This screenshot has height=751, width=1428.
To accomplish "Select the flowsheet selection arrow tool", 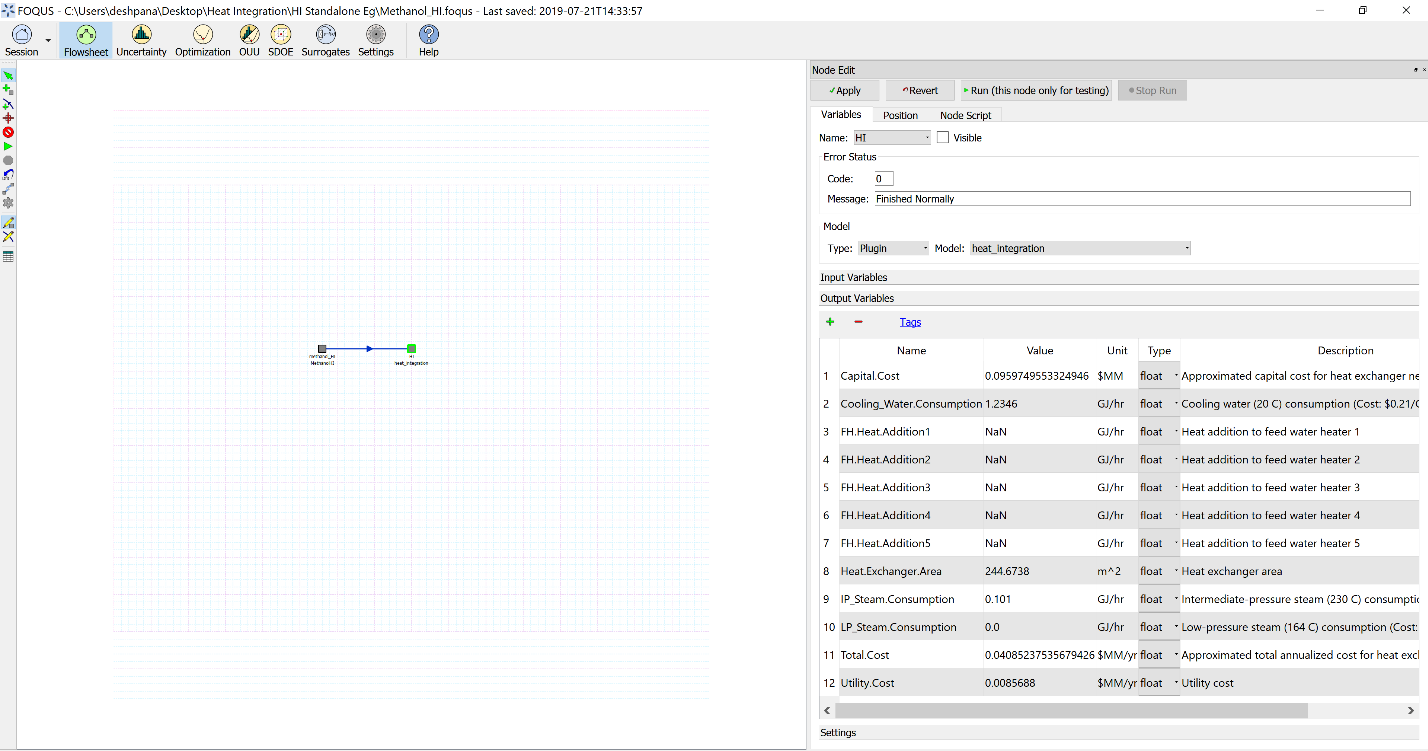I will click(x=8, y=73).
